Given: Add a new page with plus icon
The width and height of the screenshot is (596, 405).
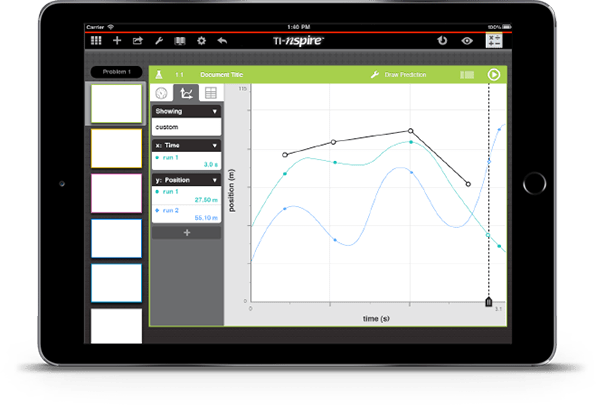Looking at the screenshot, I should coord(117,40).
